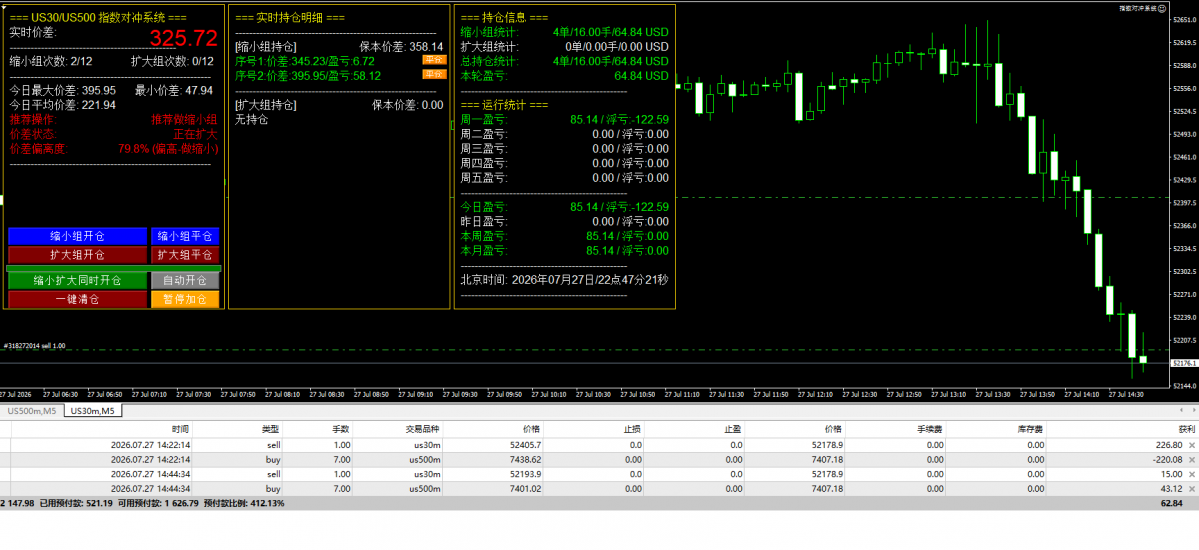
Task: Click the red 一键清仓 button
Action: click(77, 299)
